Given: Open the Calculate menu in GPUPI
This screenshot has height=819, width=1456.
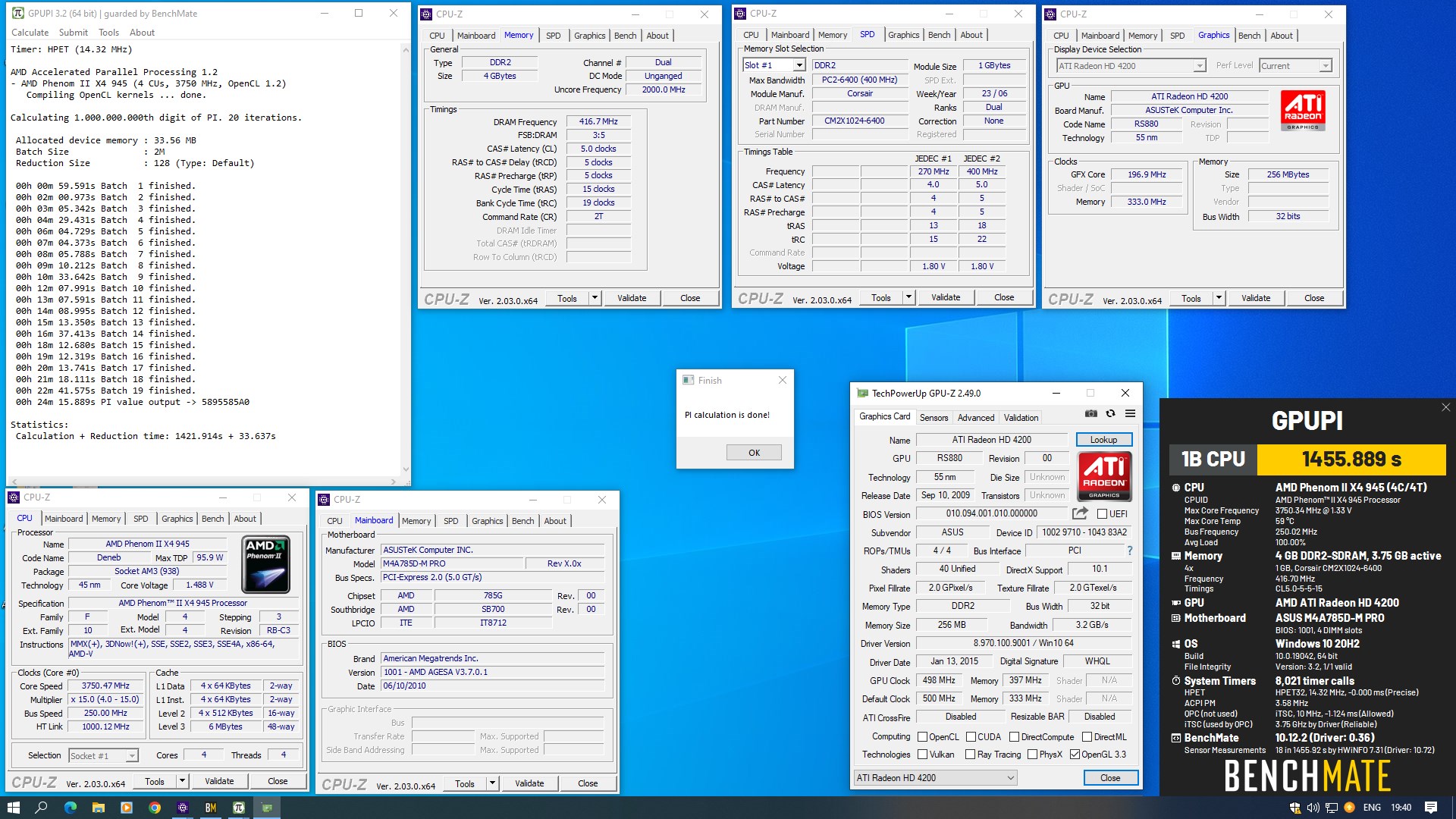Looking at the screenshot, I should pos(30,33).
